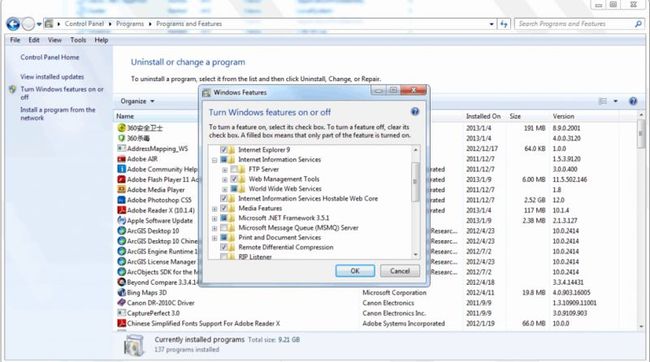The image size is (650, 362).
Task: Click the Forward navigation arrow
Action: (28, 24)
